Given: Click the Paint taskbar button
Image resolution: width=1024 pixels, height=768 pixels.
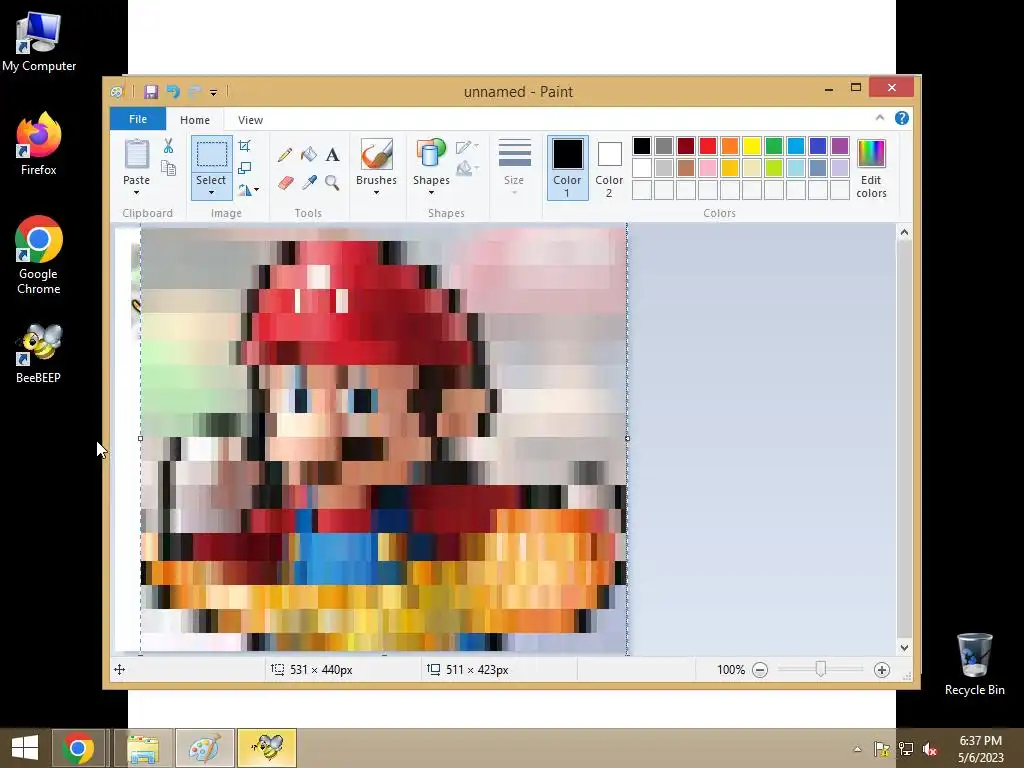Looking at the screenshot, I should pyautogui.click(x=205, y=748).
